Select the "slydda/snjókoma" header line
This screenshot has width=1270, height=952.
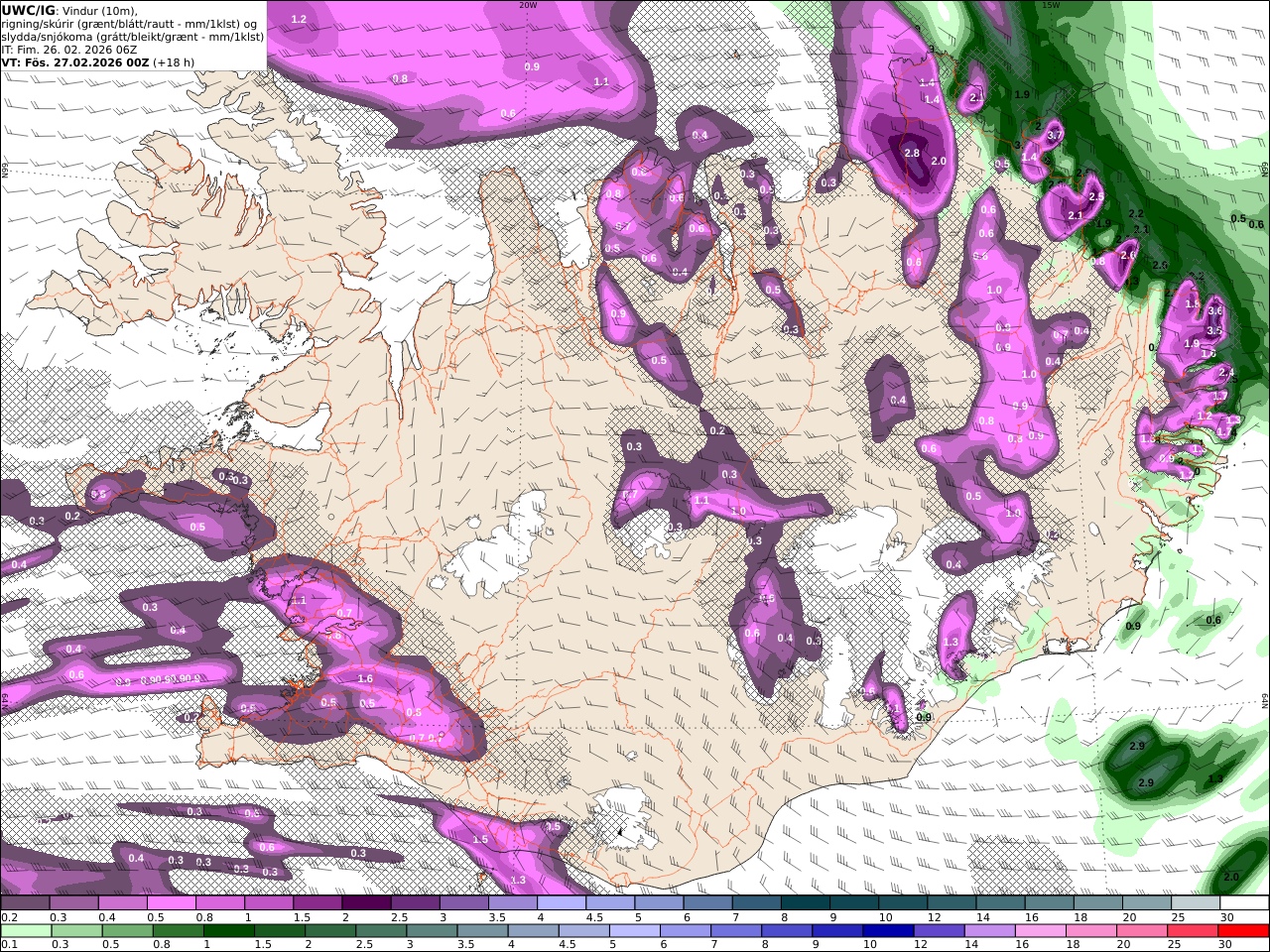click(x=133, y=37)
